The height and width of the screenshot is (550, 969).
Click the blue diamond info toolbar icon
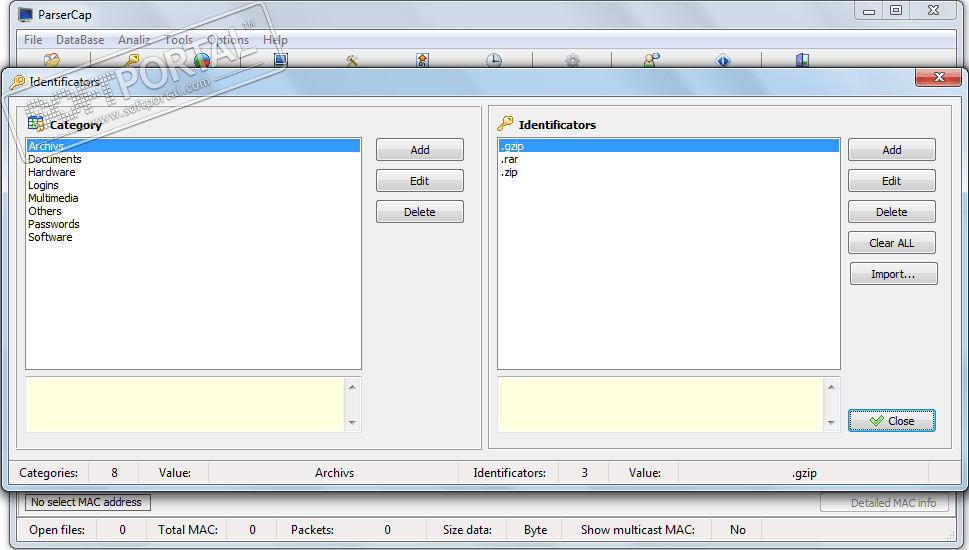[x=723, y=61]
